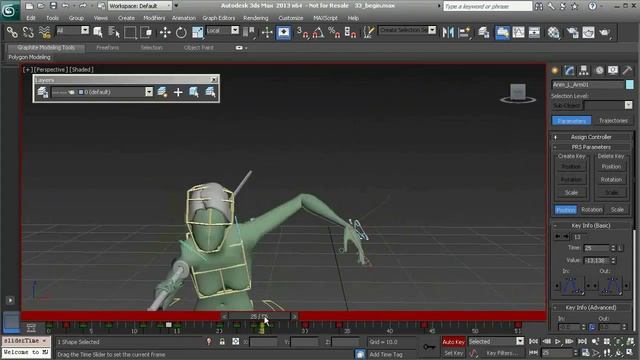Click the search keyword input field
This screenshot has height=360, width=640.
[x=487, y=6]
